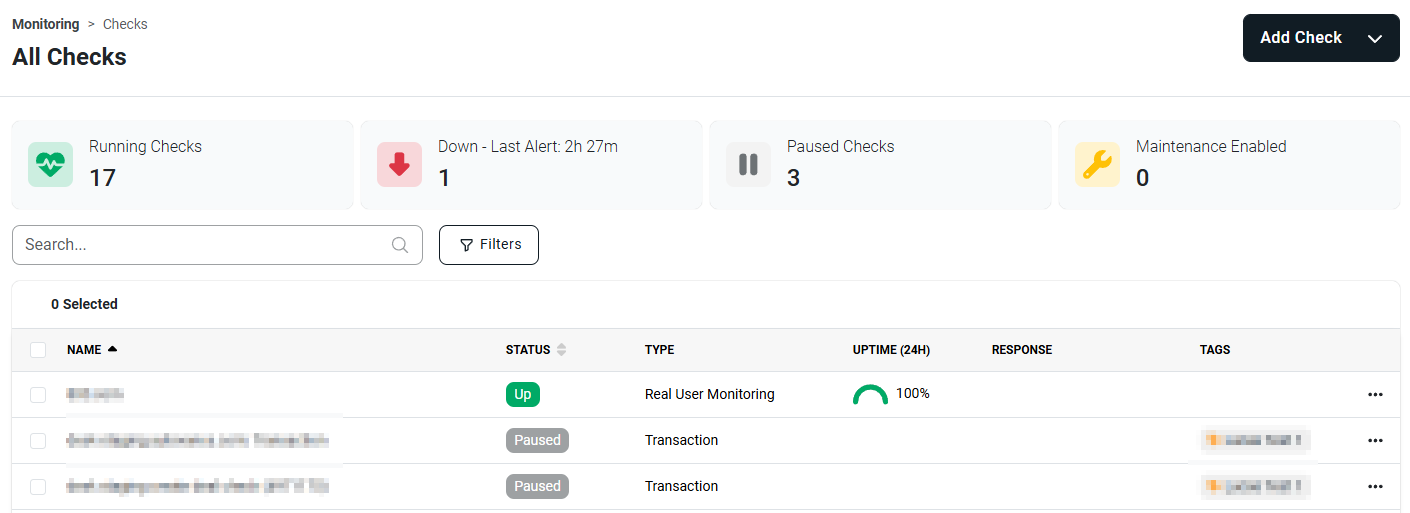Open the Paused Checks 3 card
The width and height of the screenshot is (1410, 513).
[x=880, y=165]
